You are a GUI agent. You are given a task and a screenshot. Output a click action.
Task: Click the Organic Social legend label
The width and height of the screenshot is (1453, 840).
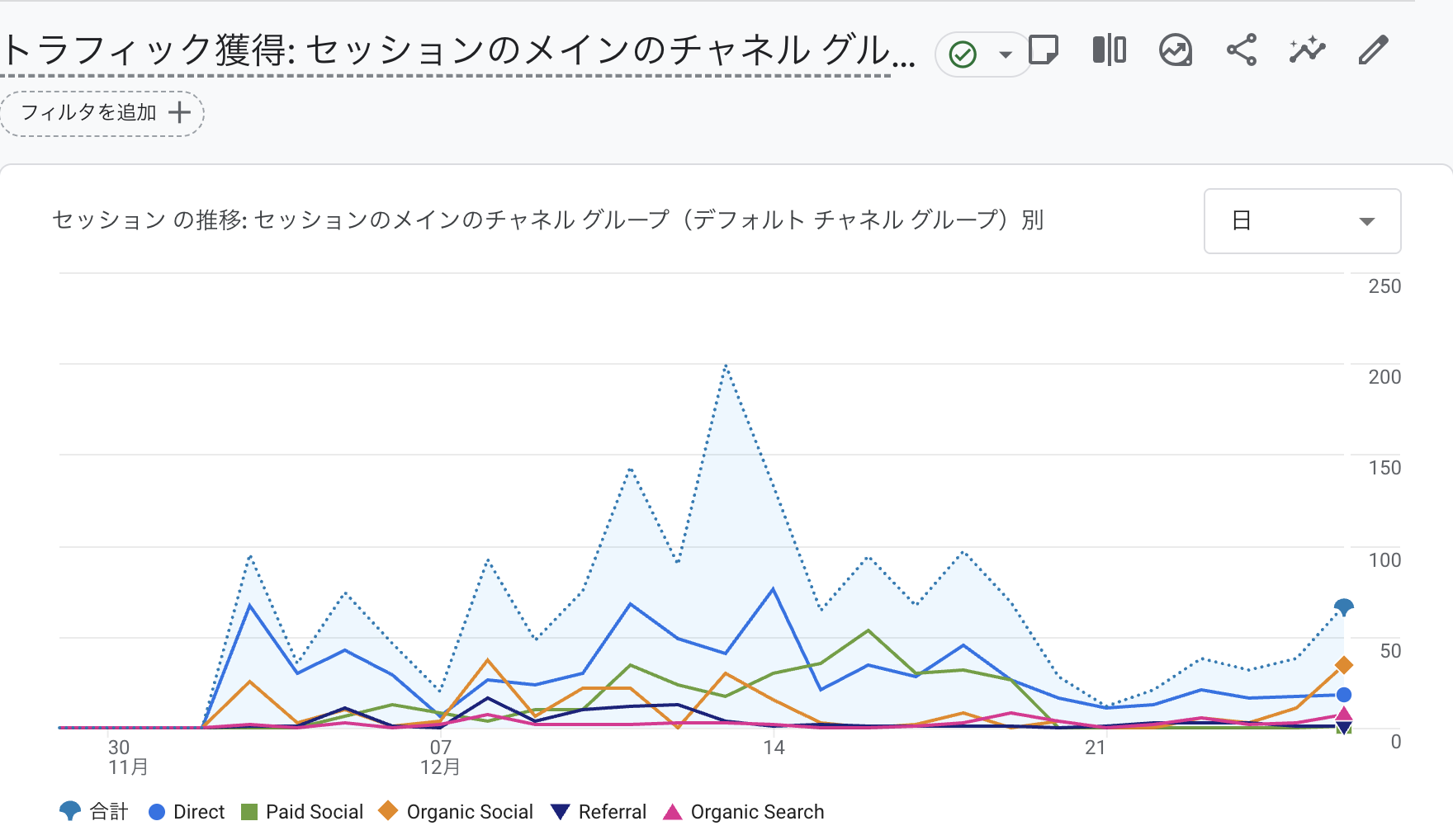pyautogui.click(x=469, y=811)
